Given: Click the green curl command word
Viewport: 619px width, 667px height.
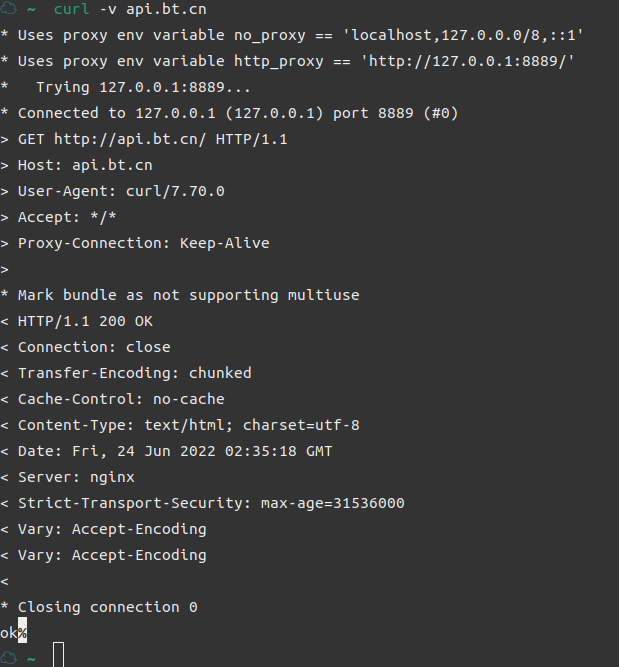Looking at the screenshot, I should [x=71, y=9].
